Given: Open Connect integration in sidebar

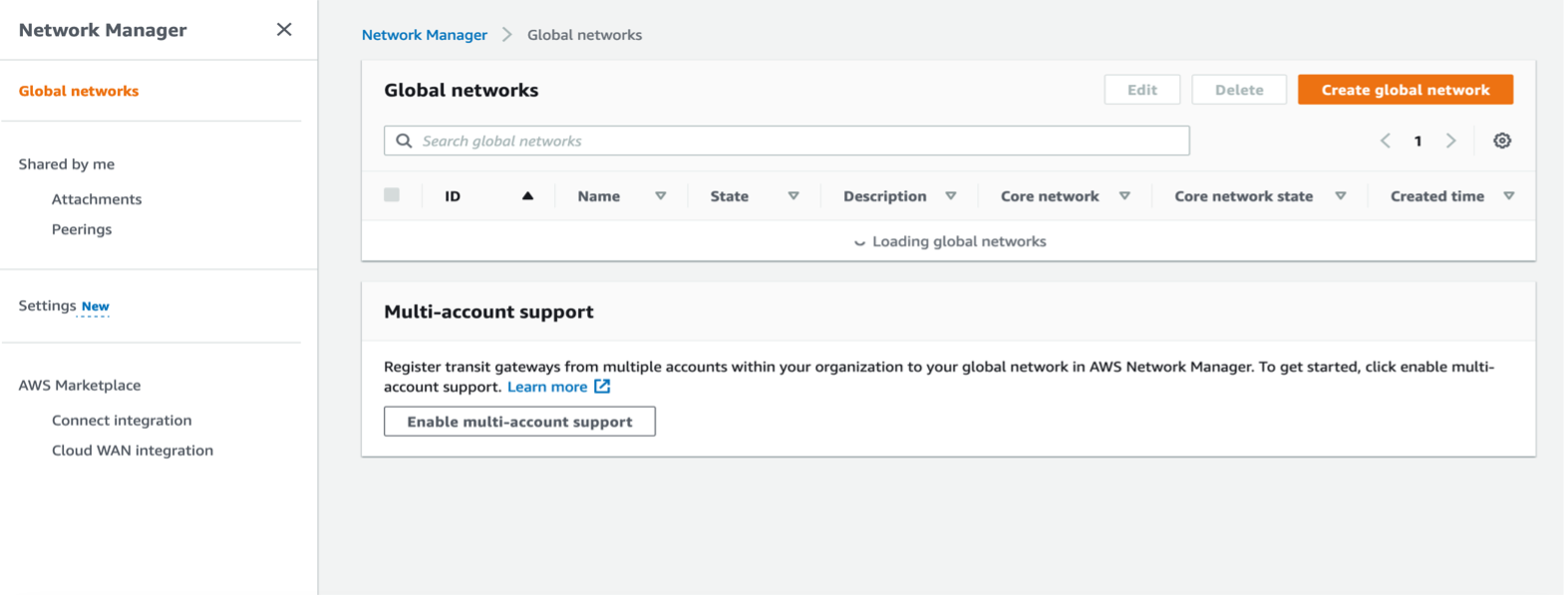Looking at the screenshot, I should pyautogui.click(x=122, y=421).
